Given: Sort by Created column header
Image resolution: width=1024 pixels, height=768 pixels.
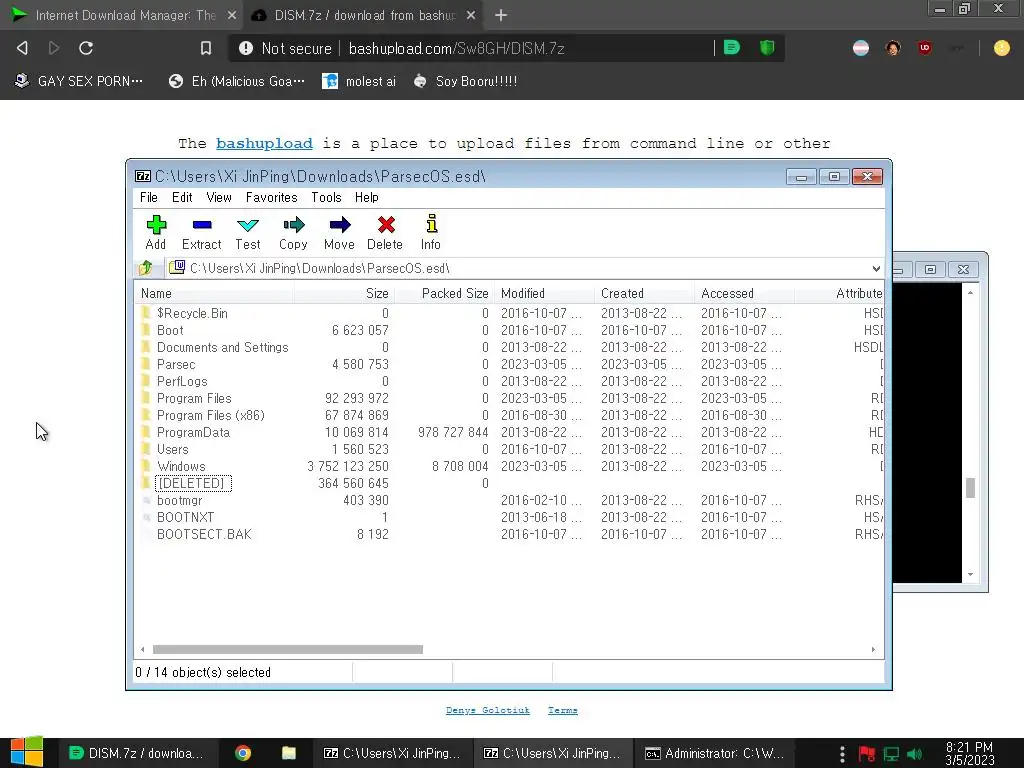Looking at the screenshot, I should 644,293.
